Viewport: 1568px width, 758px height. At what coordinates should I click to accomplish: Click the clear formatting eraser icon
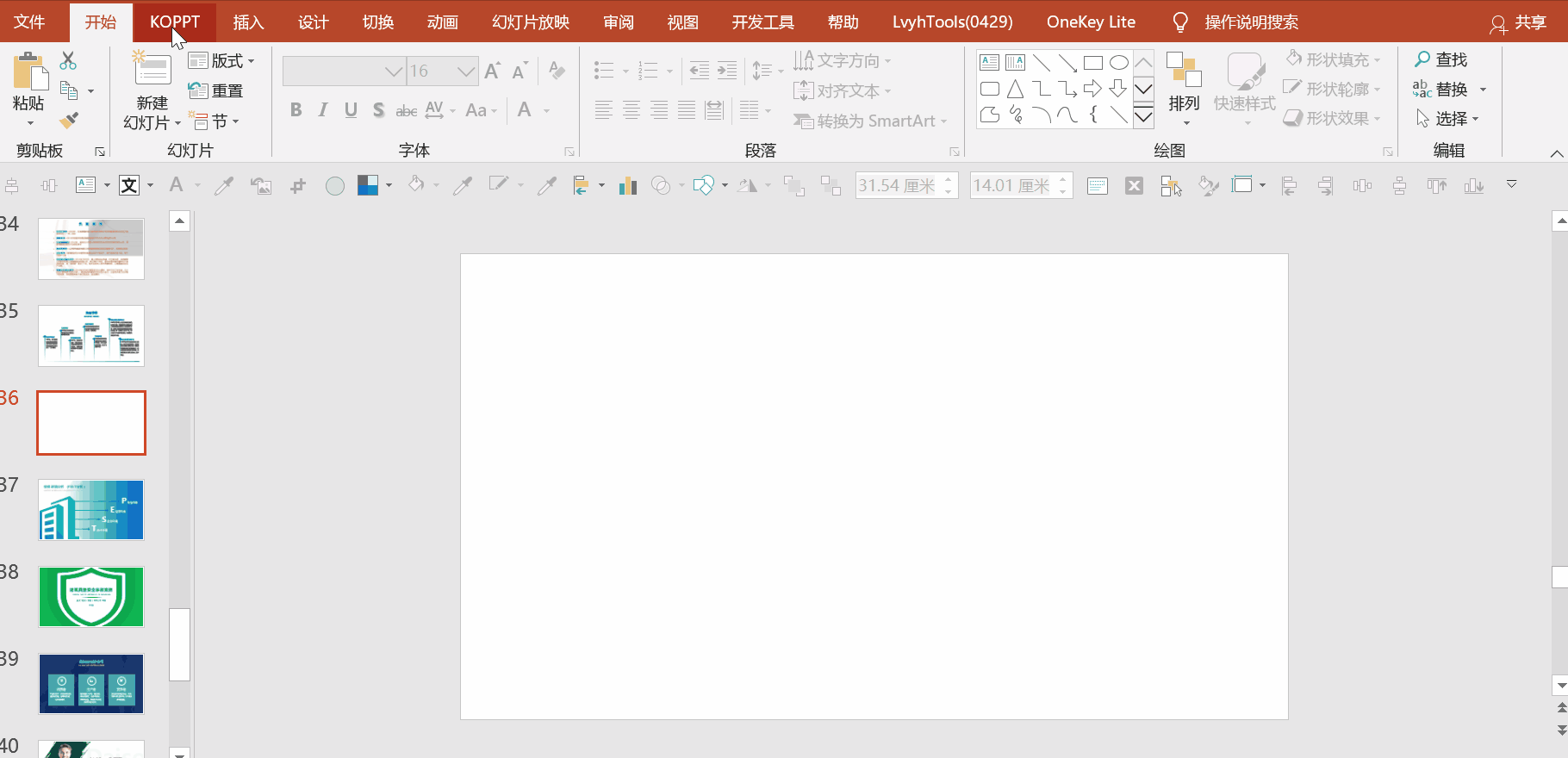coord(557,71)
